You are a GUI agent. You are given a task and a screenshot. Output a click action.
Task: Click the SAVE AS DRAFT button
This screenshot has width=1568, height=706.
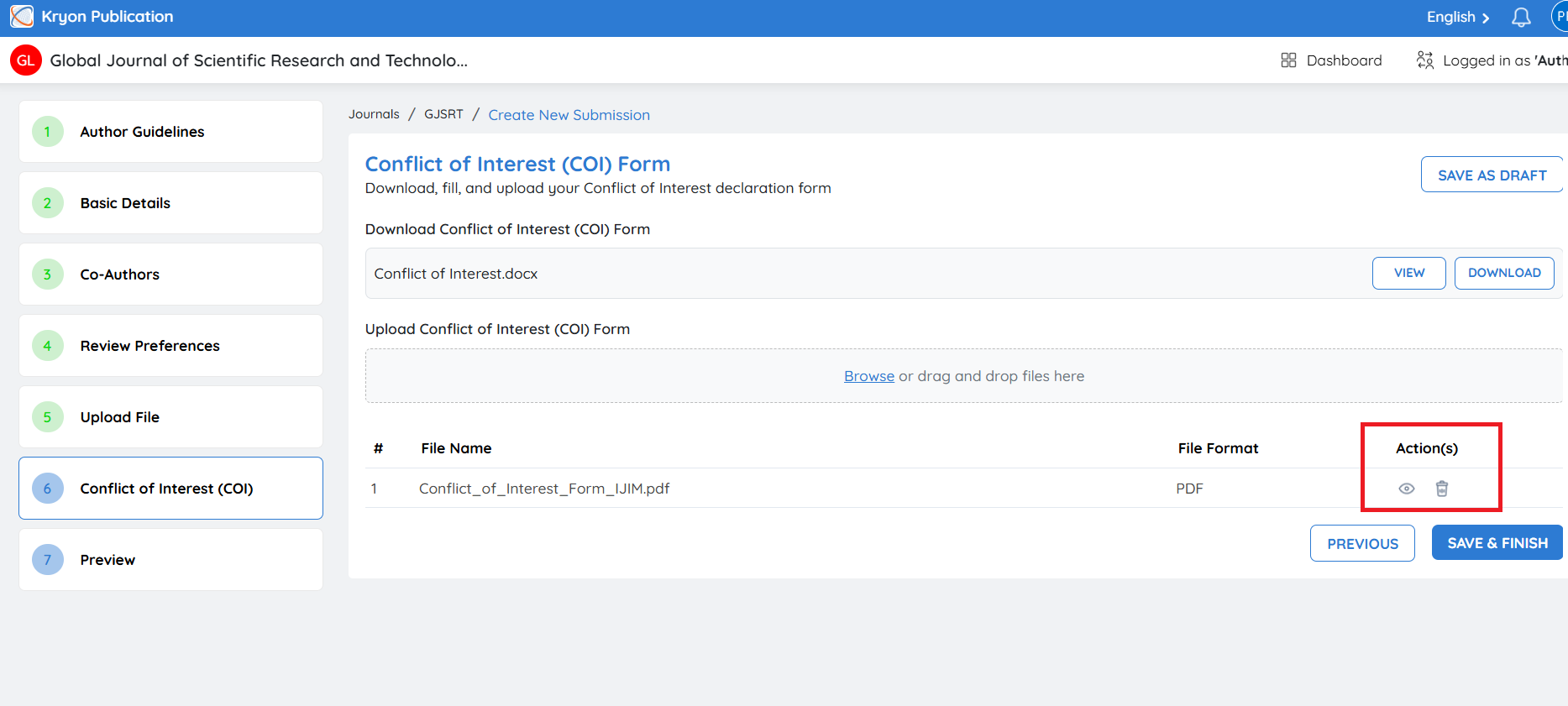coord(1492,175)
